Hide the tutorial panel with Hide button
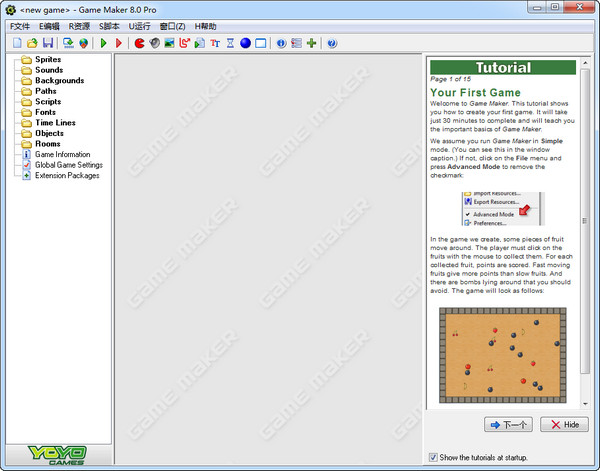Viewport: 600px width, 471px height. 564,424
